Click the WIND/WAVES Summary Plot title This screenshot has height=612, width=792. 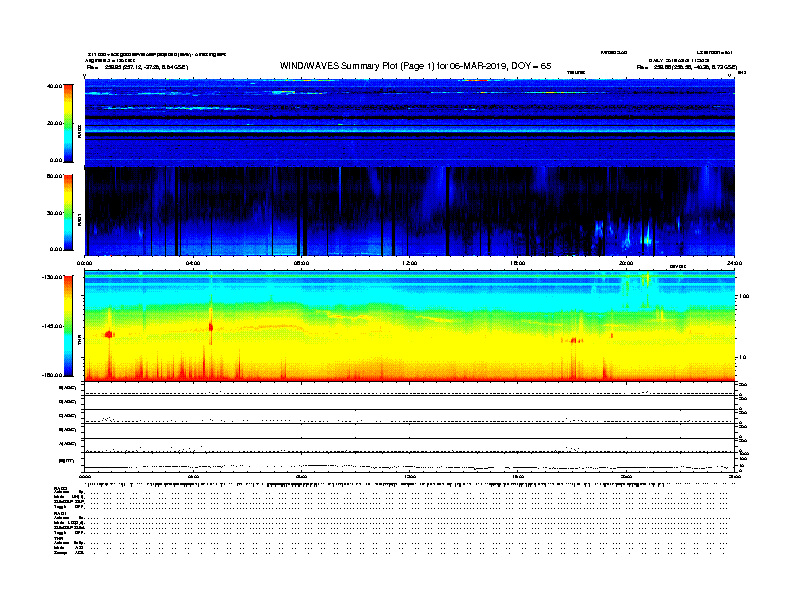click(415, 66)
